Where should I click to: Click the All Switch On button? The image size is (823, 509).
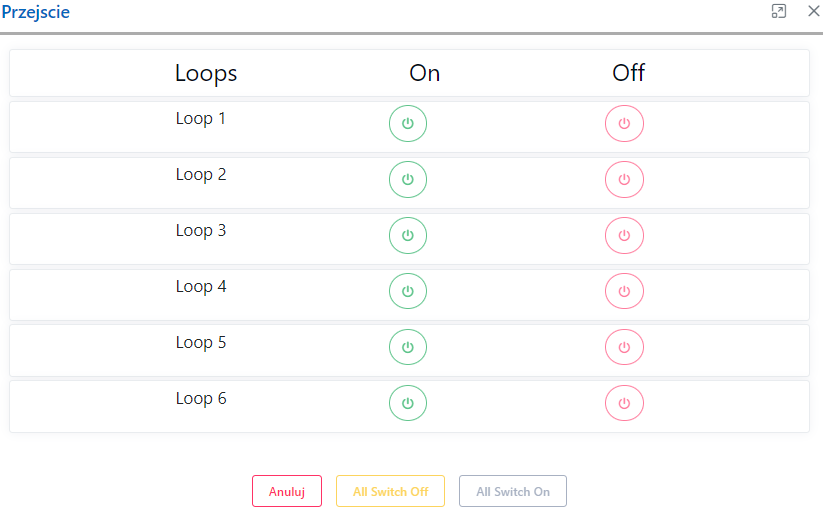513,492
